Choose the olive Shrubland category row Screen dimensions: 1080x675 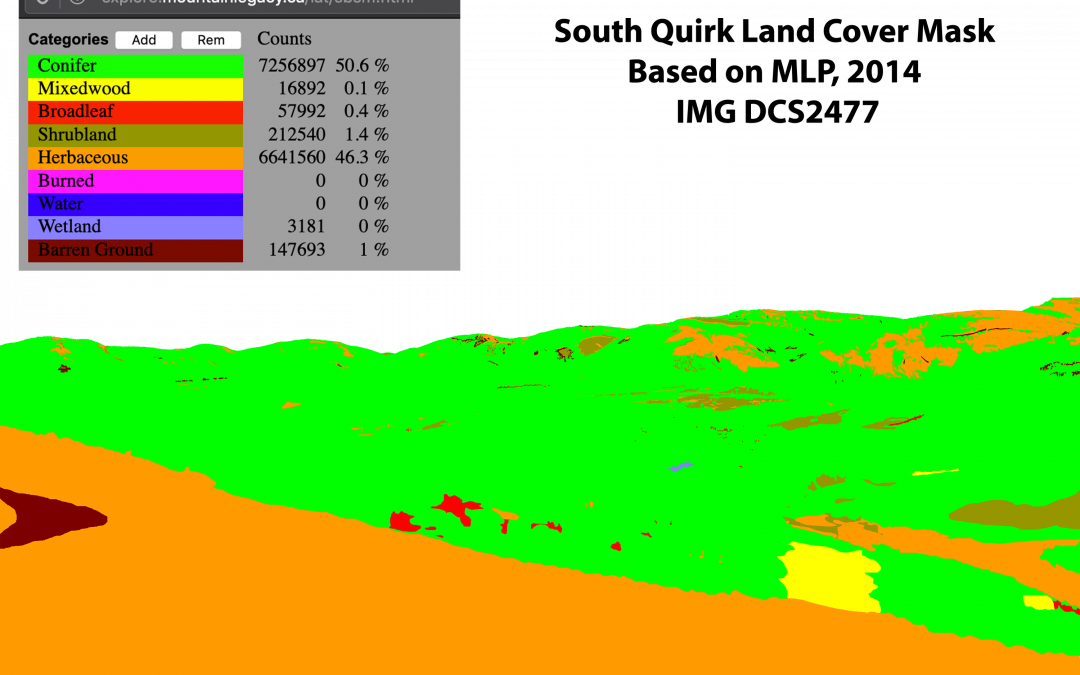pyautogui.click(x=135, y=135)
